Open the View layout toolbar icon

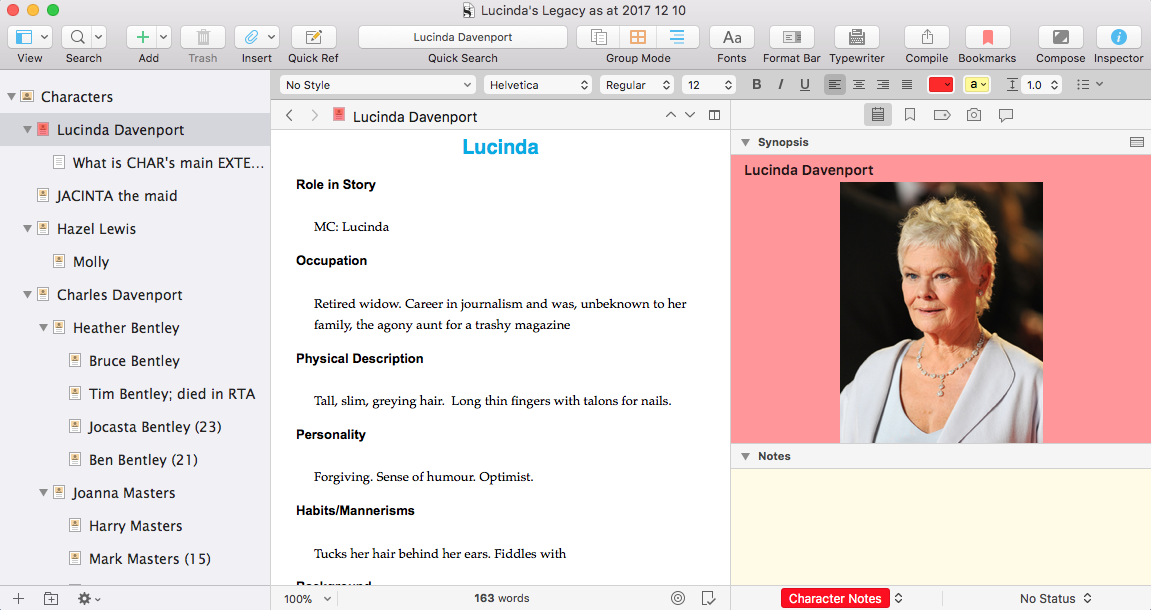23,37
